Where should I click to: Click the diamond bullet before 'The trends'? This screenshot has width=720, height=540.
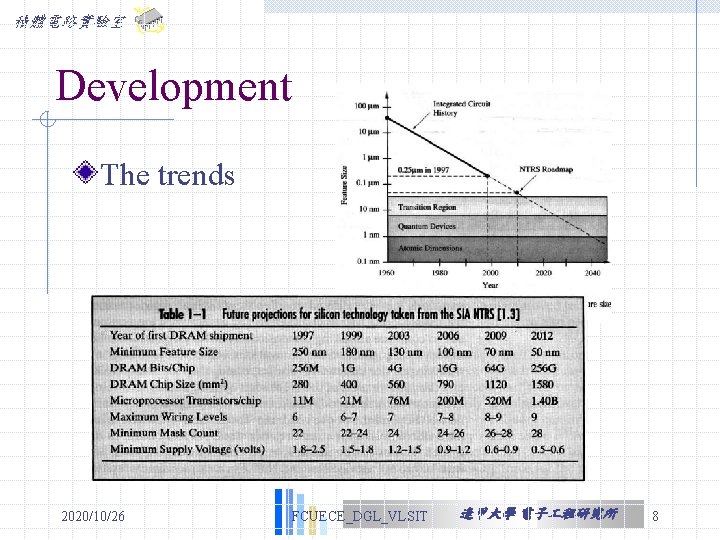pyautogui.click(x=85, y=172)
